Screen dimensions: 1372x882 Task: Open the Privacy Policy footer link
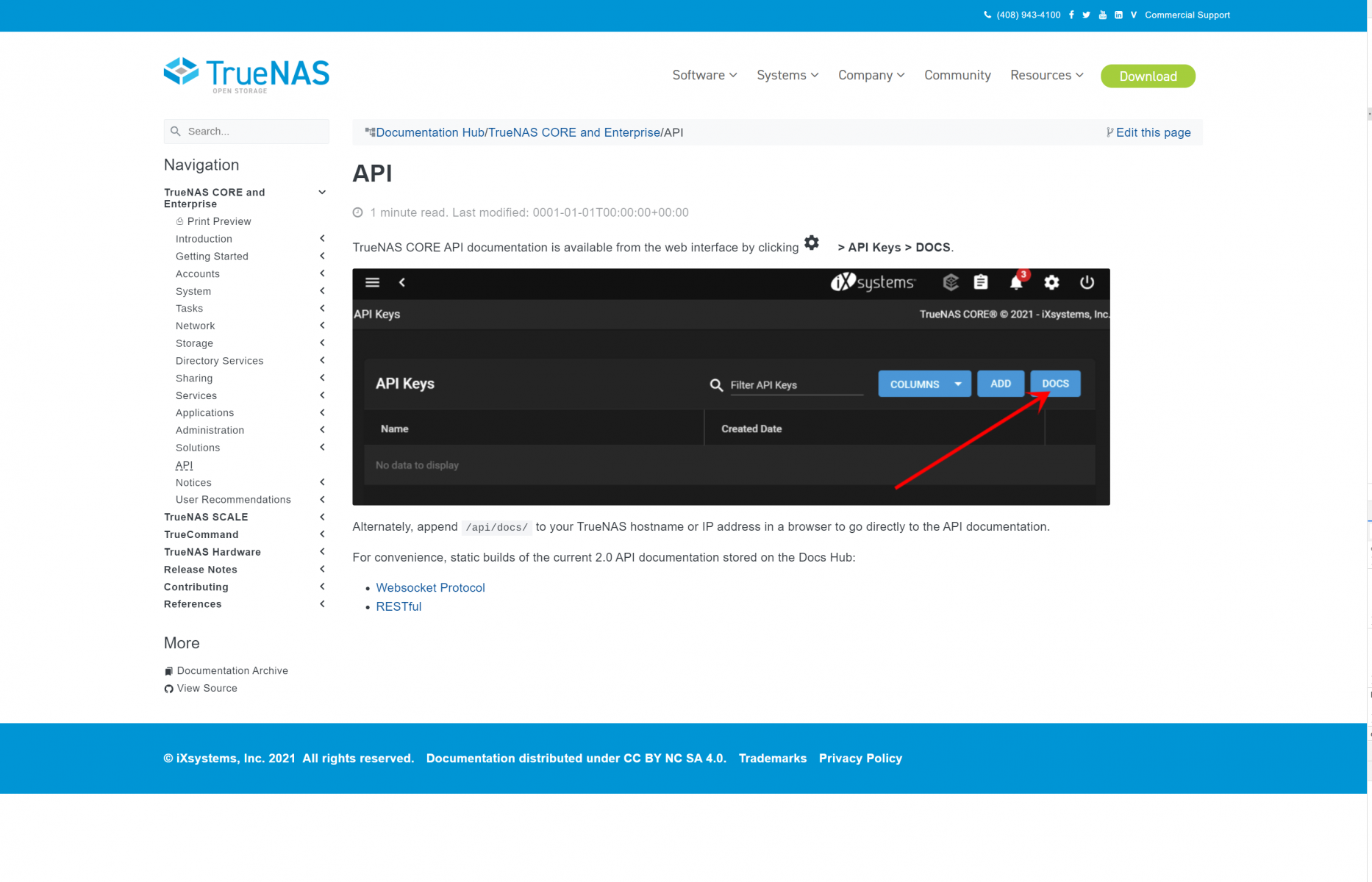click(x=860, y=758)
